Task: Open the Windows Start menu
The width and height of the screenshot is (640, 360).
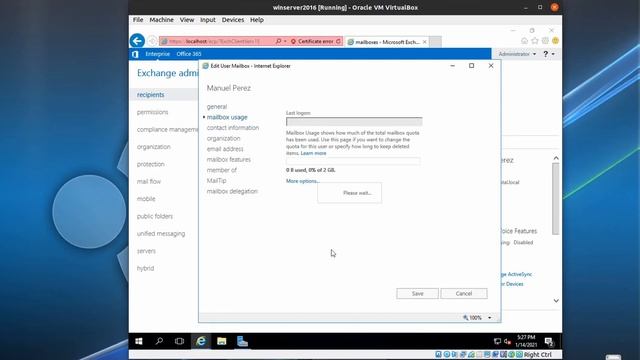Action: point(139,341)
